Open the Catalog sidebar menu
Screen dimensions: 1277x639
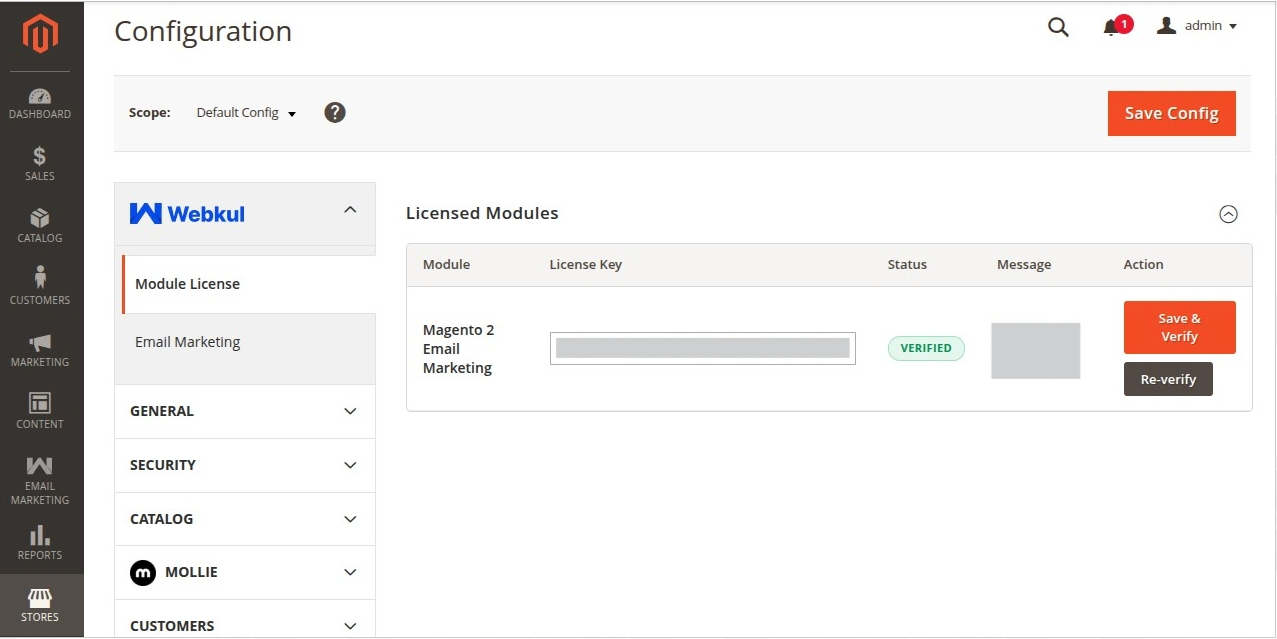pos(40,227)
